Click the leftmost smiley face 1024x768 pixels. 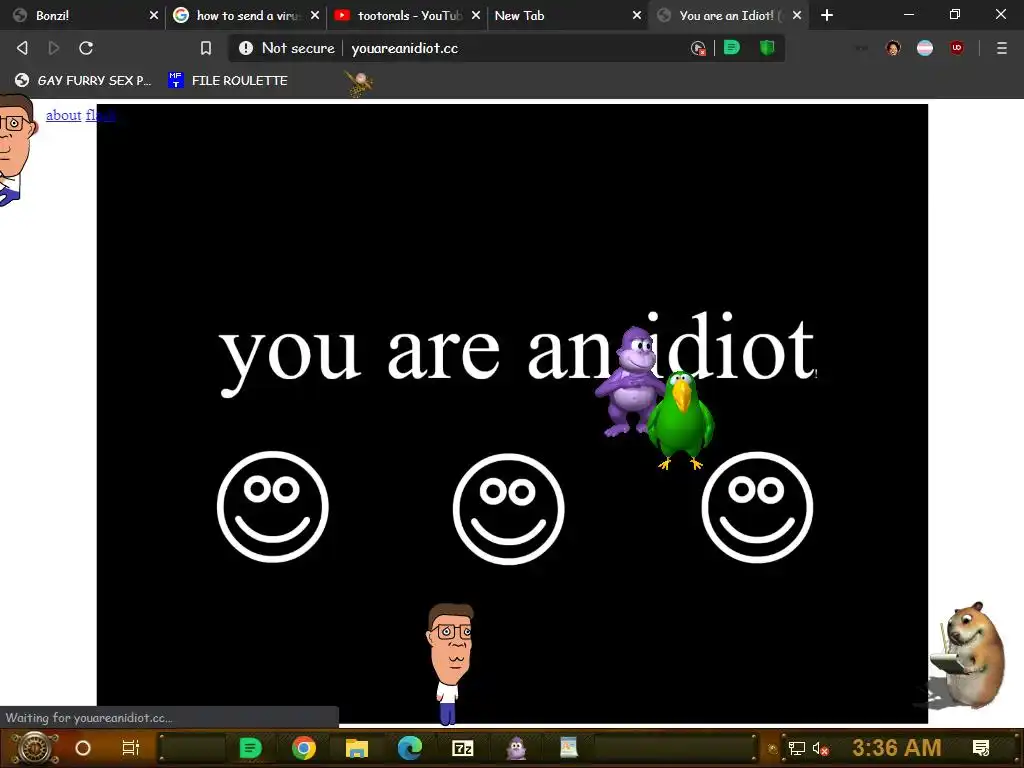pos(273,507)
